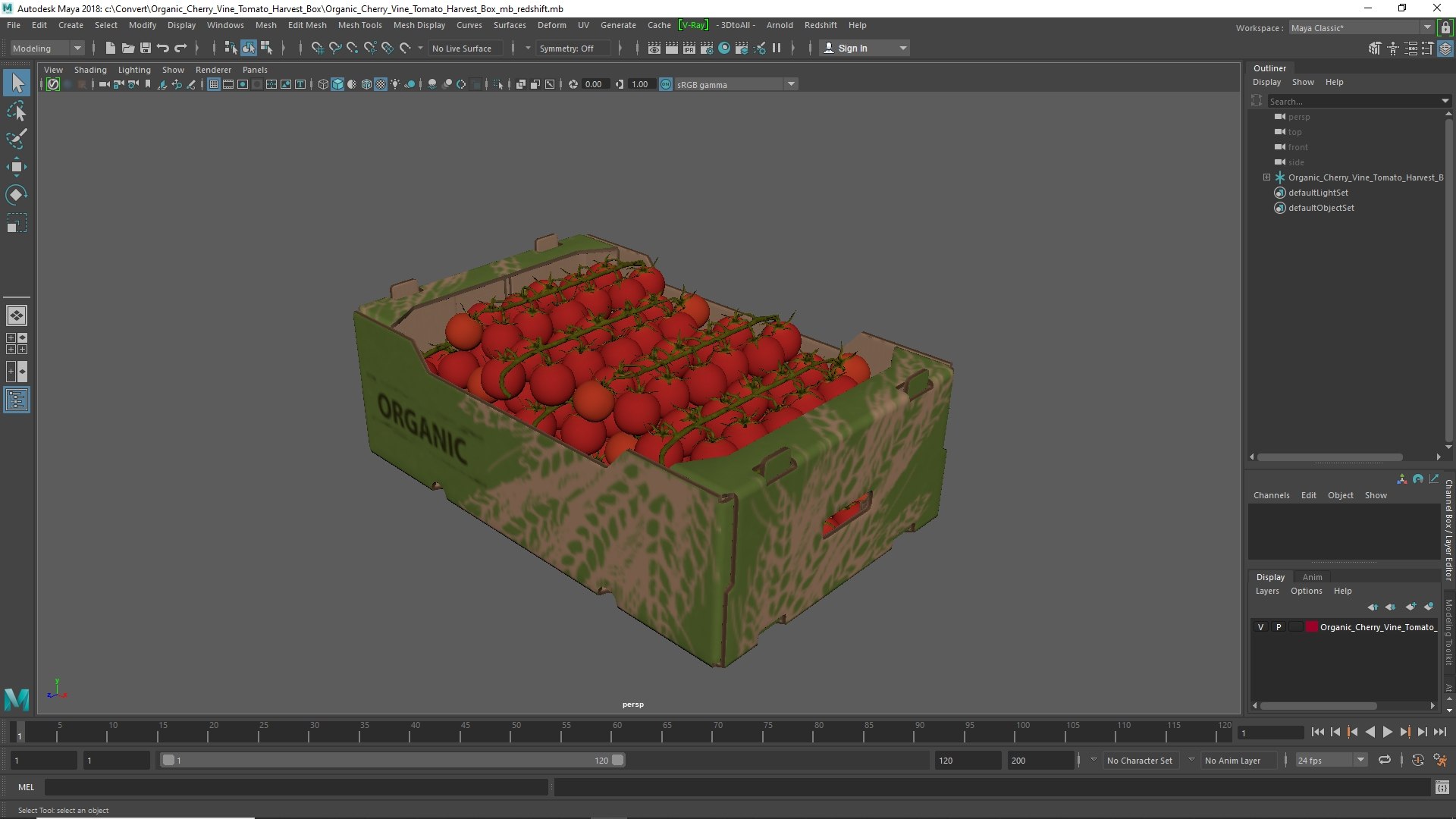The width and height of the screenshot is (1456, 819).
Task: Go to start of playback range
Action: (1318, 732)
